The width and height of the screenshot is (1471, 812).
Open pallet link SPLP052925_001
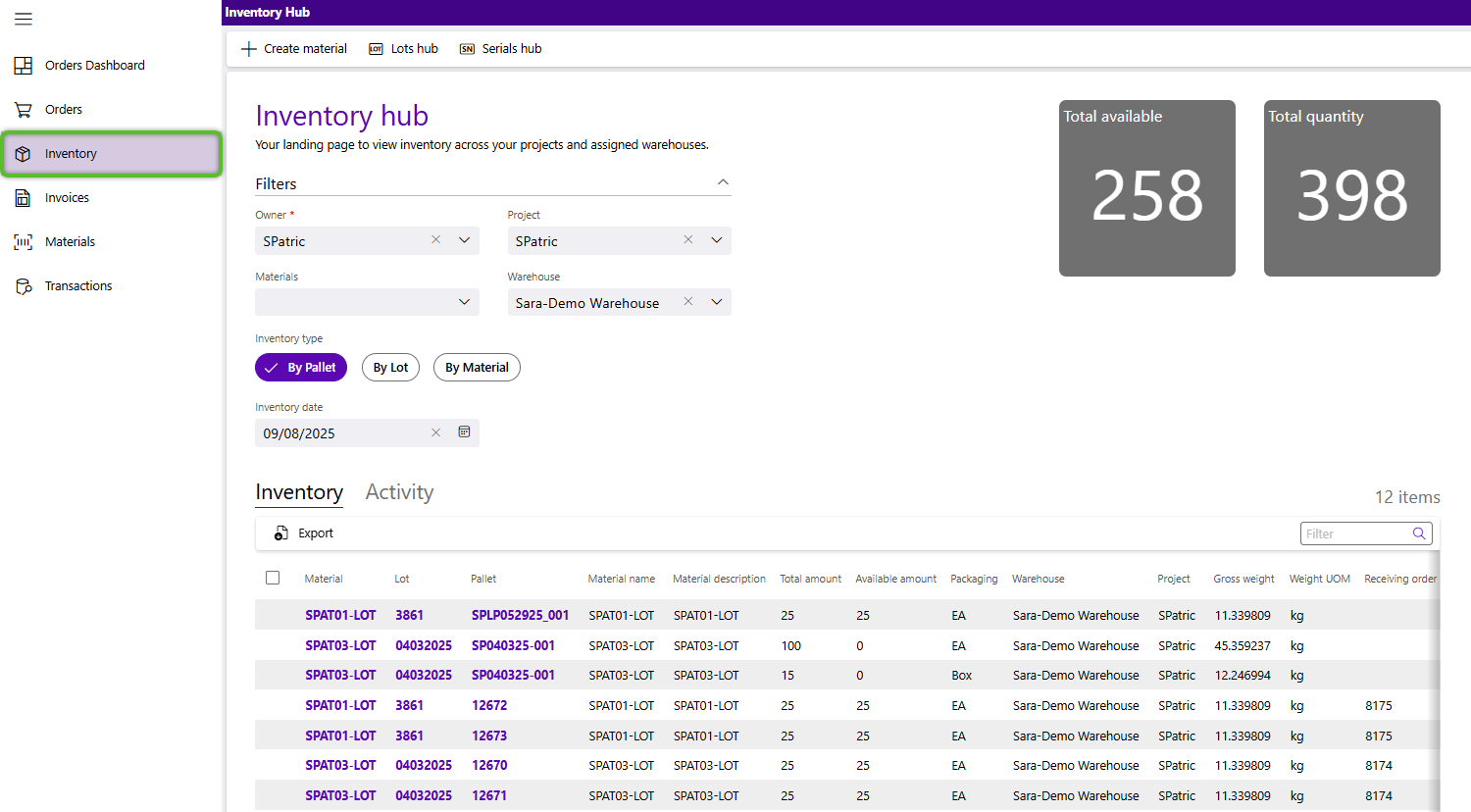pyautogui.click(x=520, y=616)
